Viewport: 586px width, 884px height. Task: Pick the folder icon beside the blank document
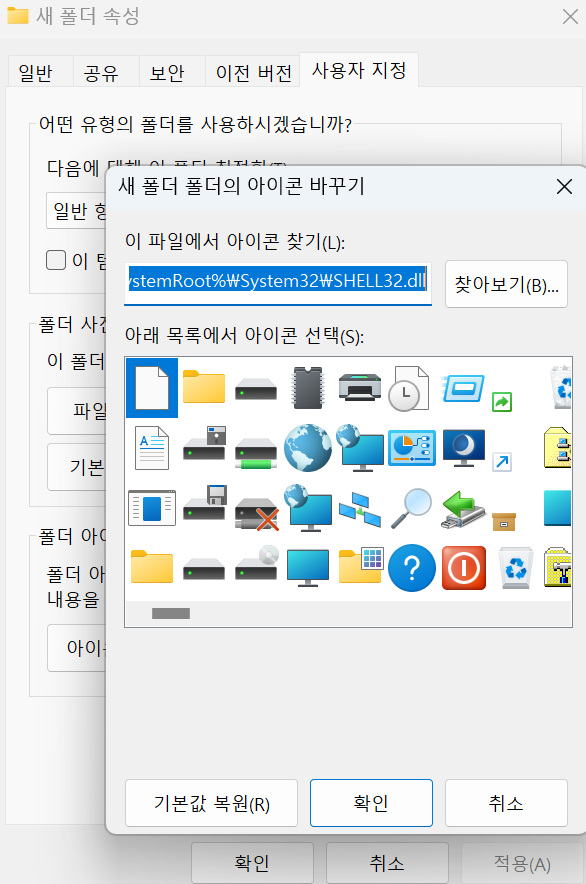pyautogui.click(x=204, y=387)
